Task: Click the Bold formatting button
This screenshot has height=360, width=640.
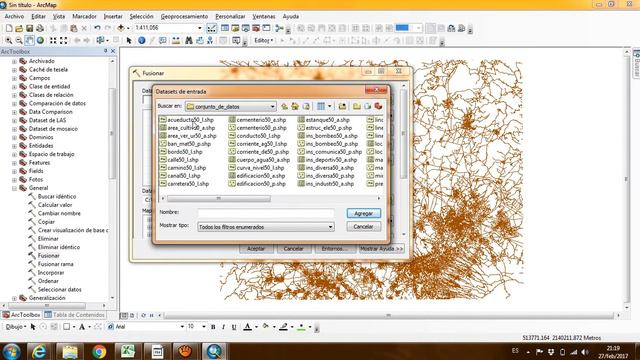Action: coord(213,327)
